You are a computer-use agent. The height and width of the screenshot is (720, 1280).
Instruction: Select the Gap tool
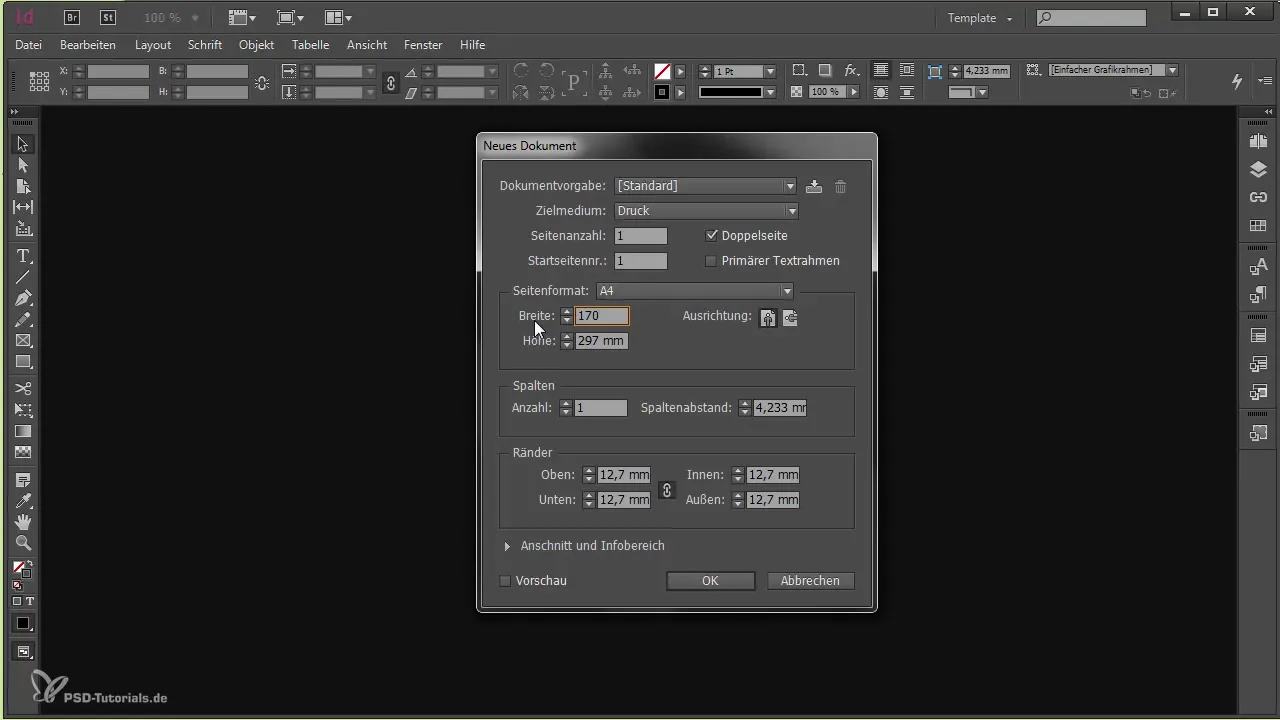pyautogui.click(x=23, y=207)
